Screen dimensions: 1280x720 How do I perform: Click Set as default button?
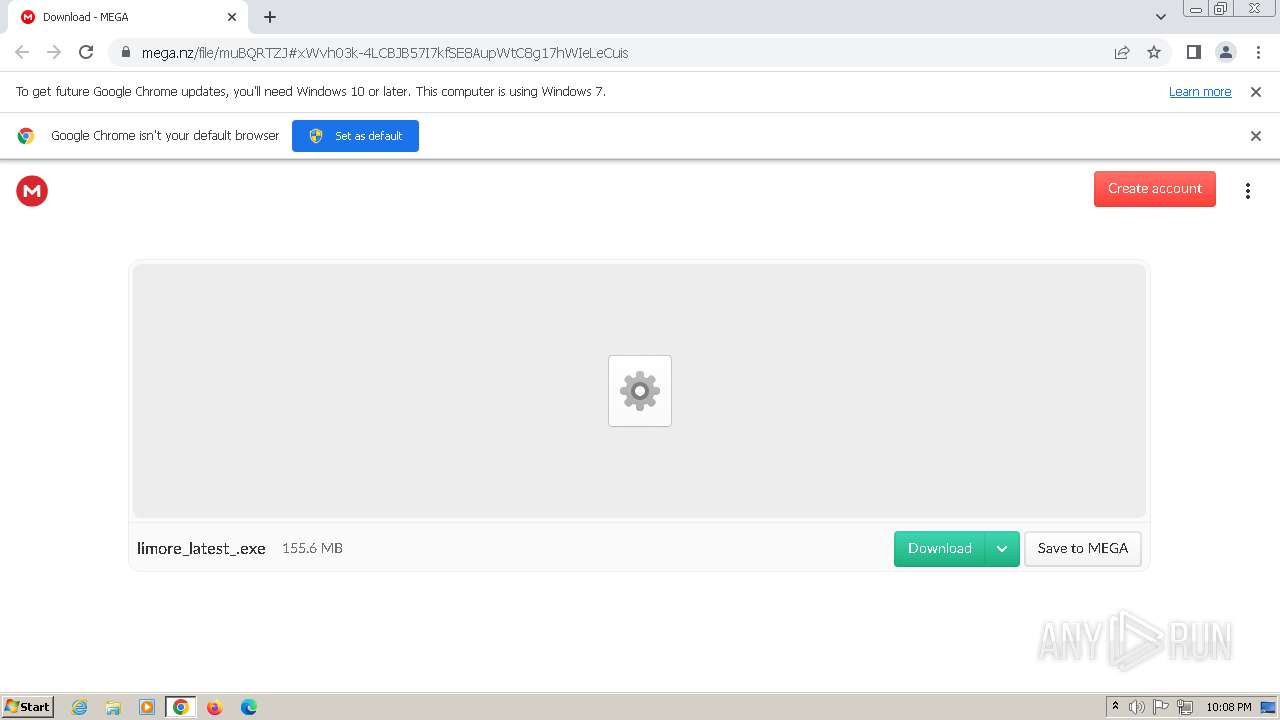(x=355, y=136)
